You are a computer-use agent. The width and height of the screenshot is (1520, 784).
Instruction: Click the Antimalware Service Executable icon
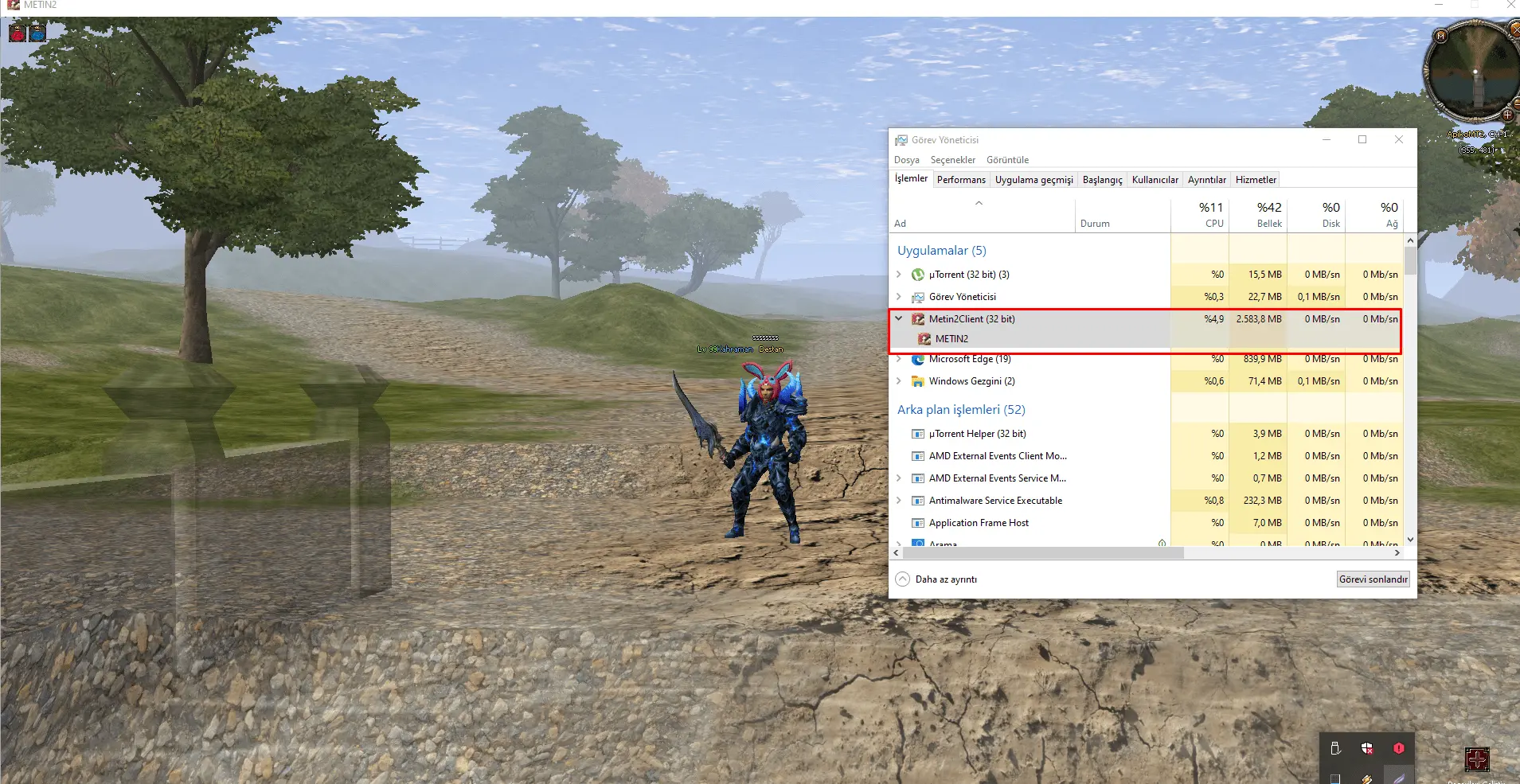click(x=917, y=501)
